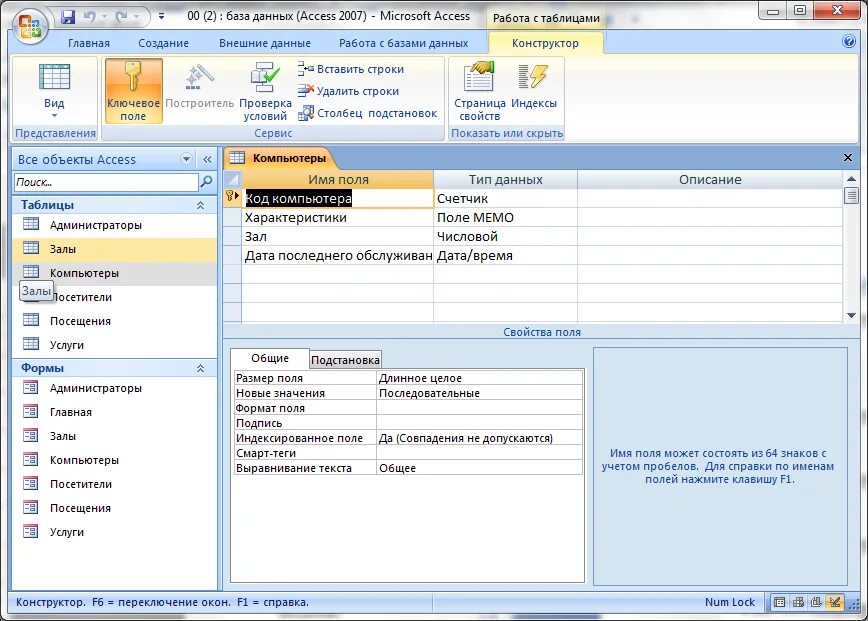Click the field grid scrollbar down arrow
The height and width of the screenshot is (621, 868).
pos(851,315)
